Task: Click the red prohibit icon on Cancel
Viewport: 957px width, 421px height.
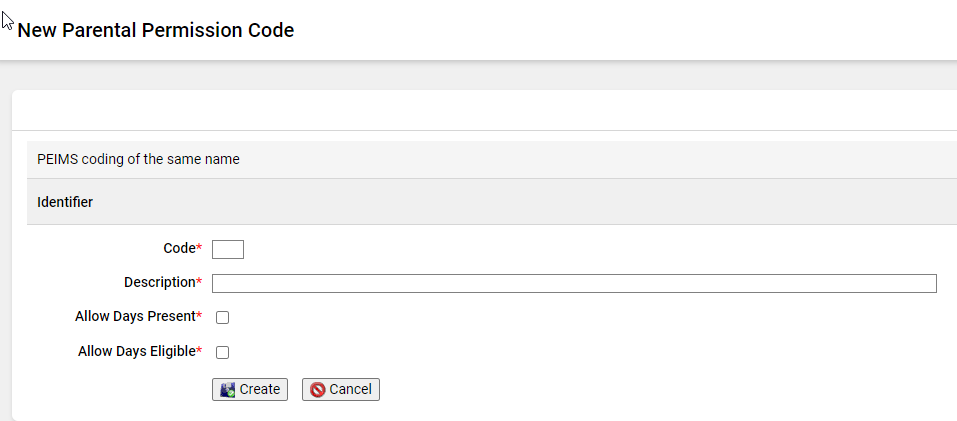Action: pos(317,390)
